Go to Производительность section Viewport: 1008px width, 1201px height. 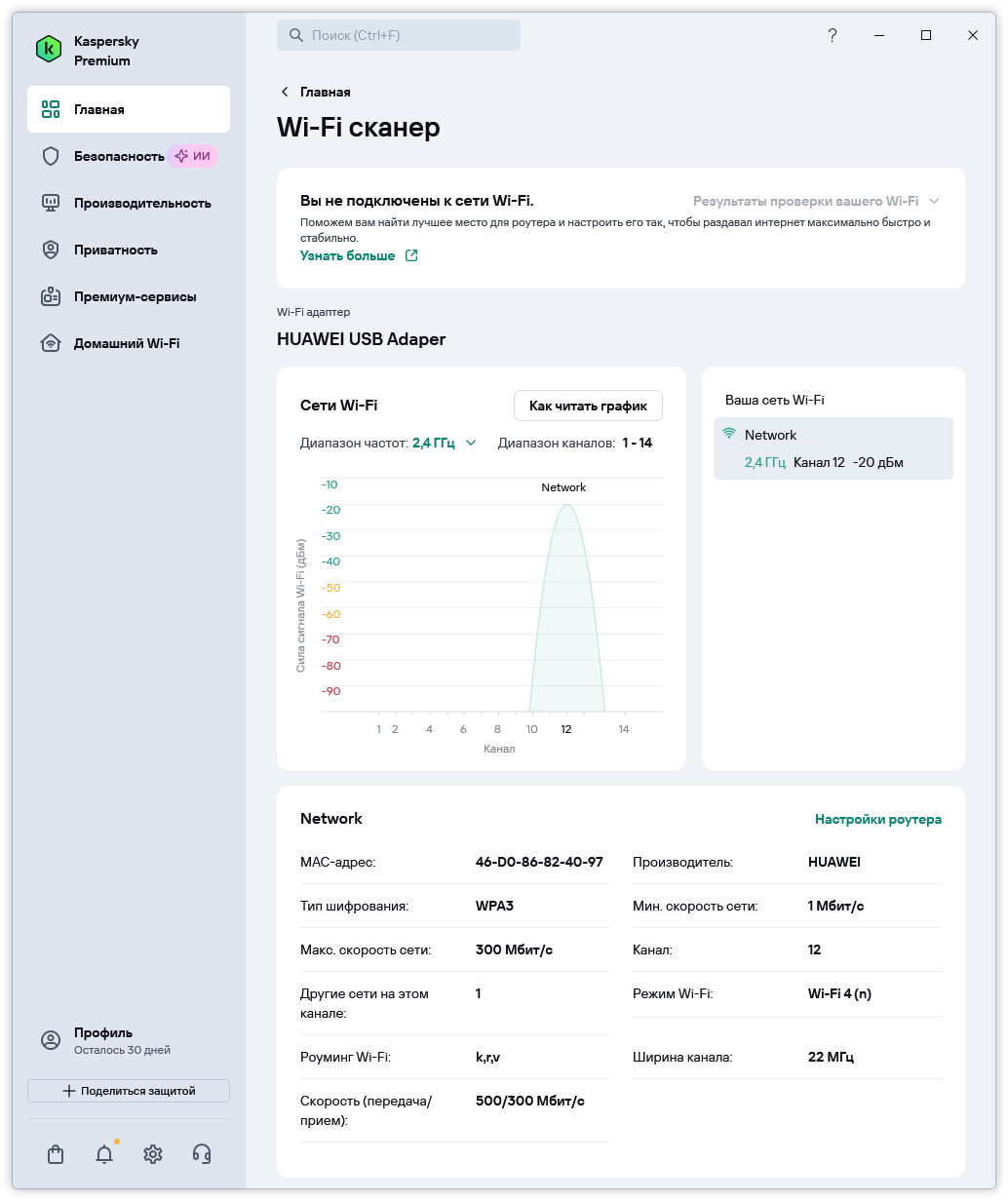tap(129, 203)
